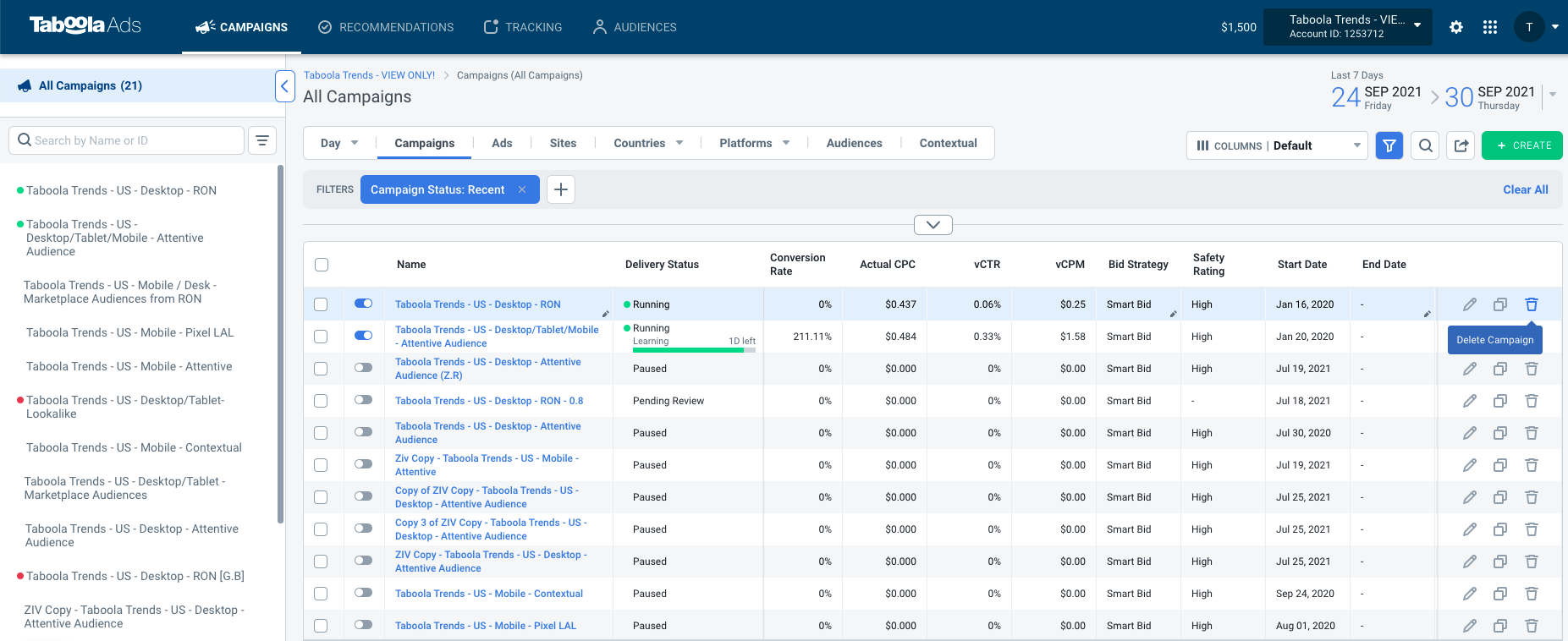
Task: Turn off the Desktop - RON campaign toggle
Action: [364, 304]
